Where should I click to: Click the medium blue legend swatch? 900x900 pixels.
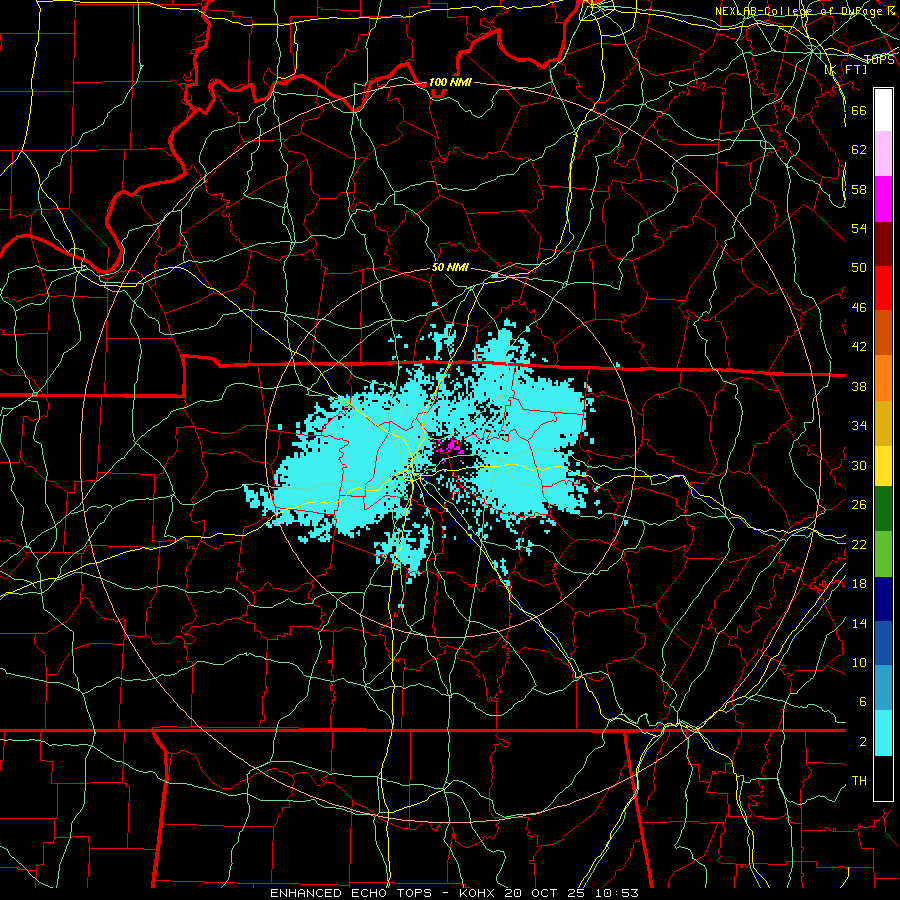tap(883, 643)
